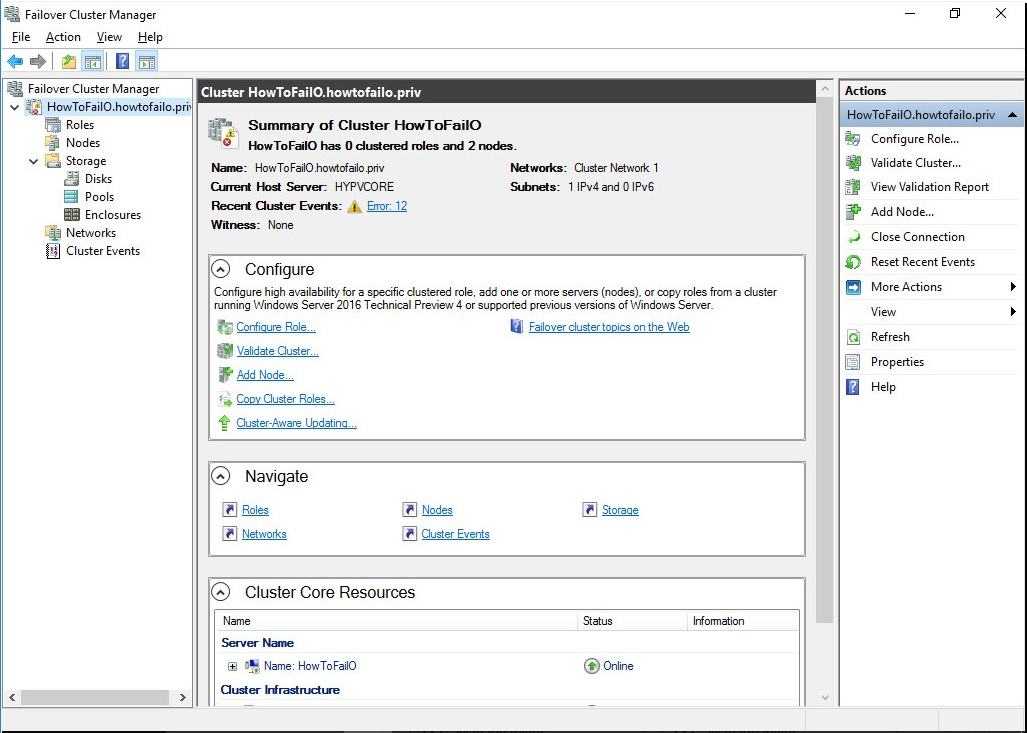
Task: Toggle the Show/Hide Action Pane toolbar icon
Action: [x=147, y=62]
